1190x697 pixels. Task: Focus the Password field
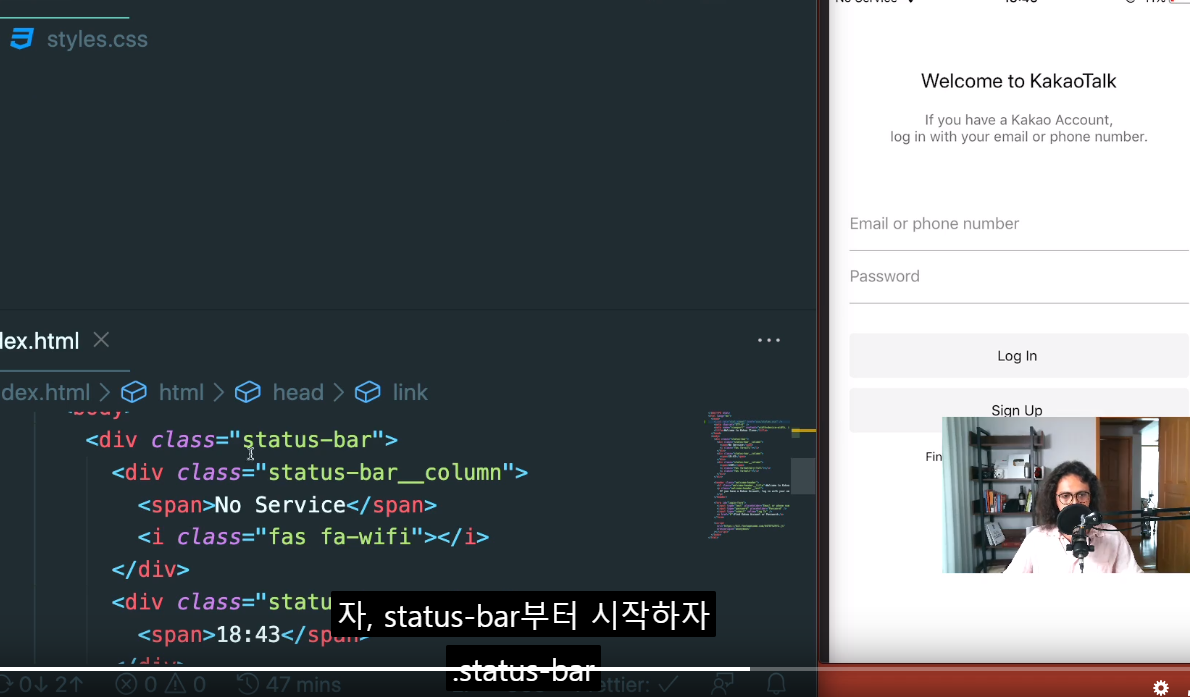[1019, 277]
